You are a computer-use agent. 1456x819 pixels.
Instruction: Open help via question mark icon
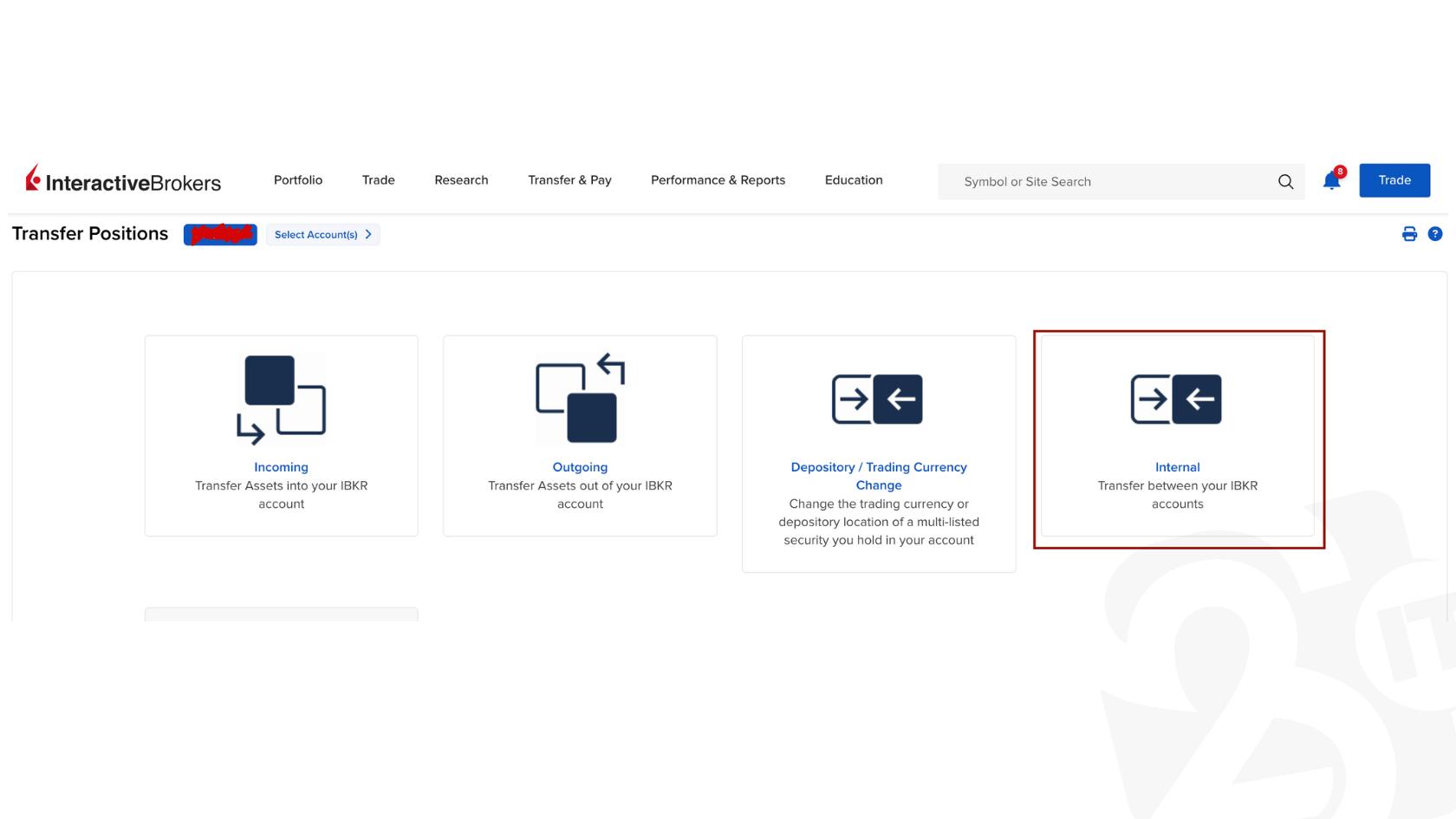[x=1435, y=234]
